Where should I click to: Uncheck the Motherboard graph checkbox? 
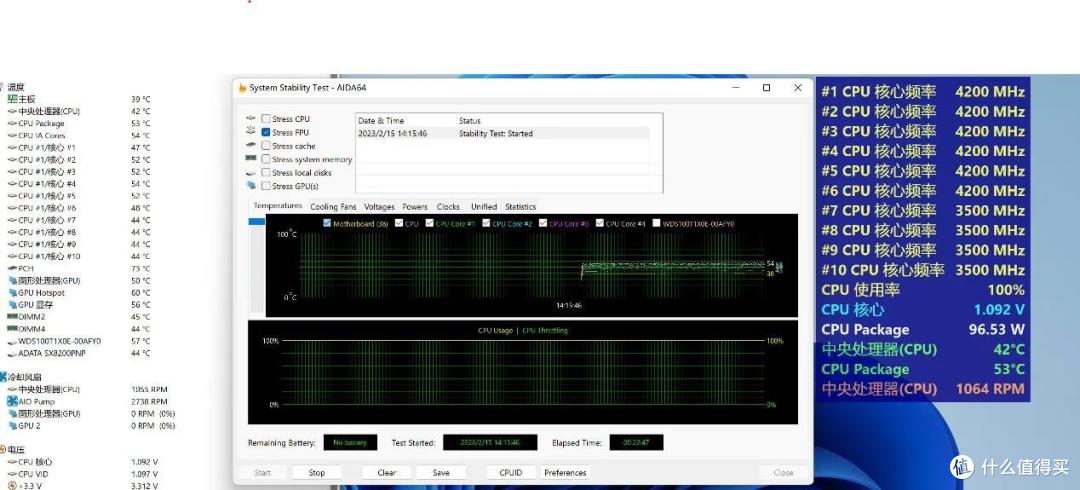pyautogui.click(x=327, y=223)
